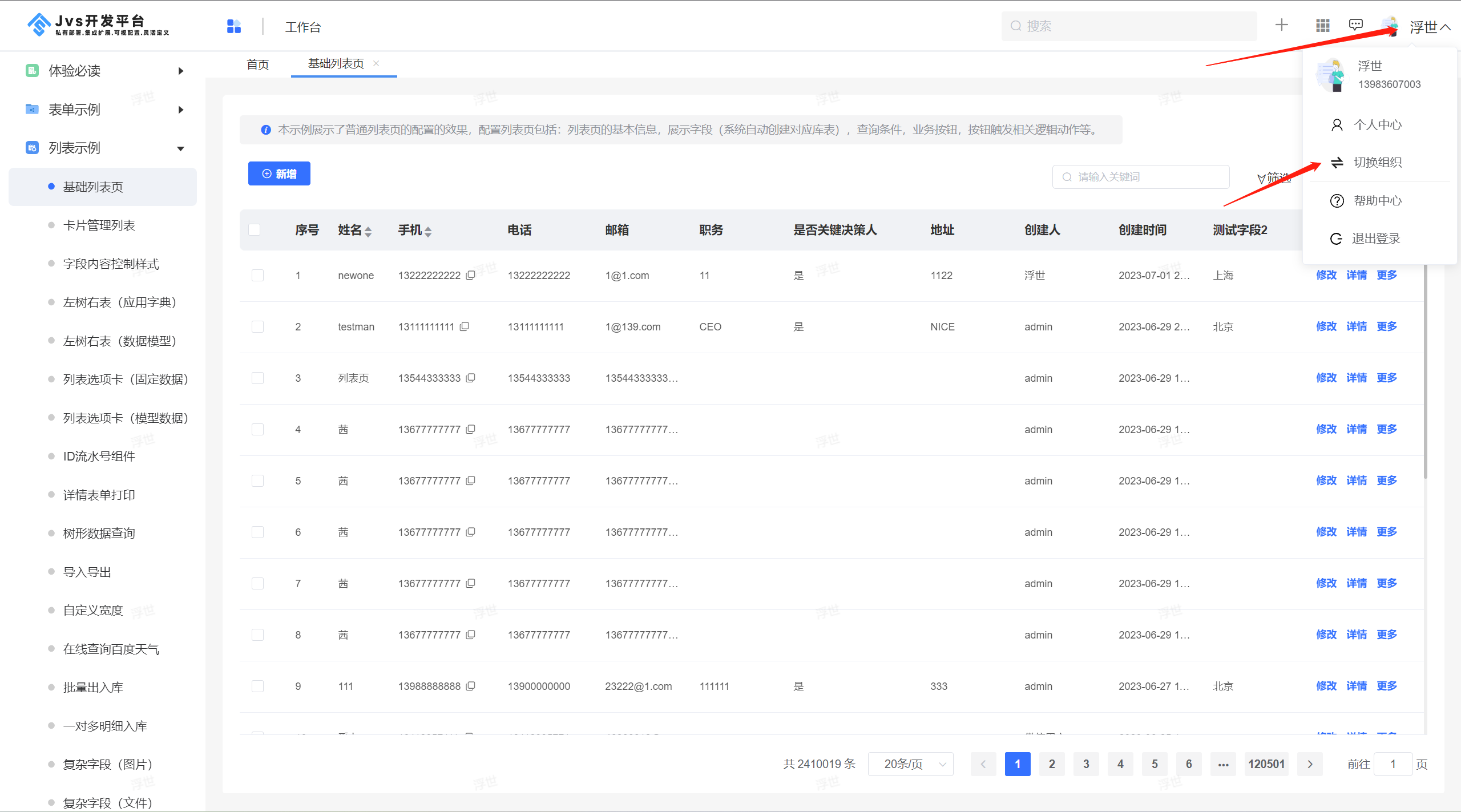The height and width of the screenshot is (812, 1461).
Task: Tick the checkbox for row 9
Action: click(x=257, y=686)
